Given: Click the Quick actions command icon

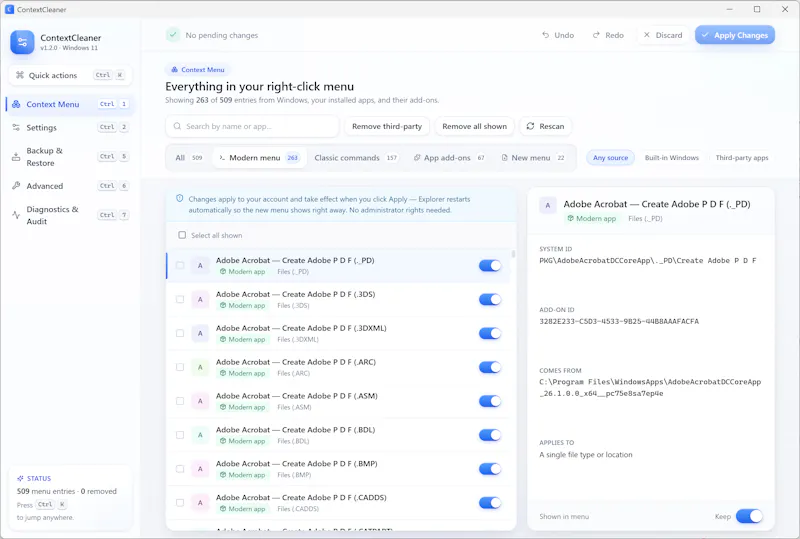Looking at the screenshot, I should coord(20,75).
